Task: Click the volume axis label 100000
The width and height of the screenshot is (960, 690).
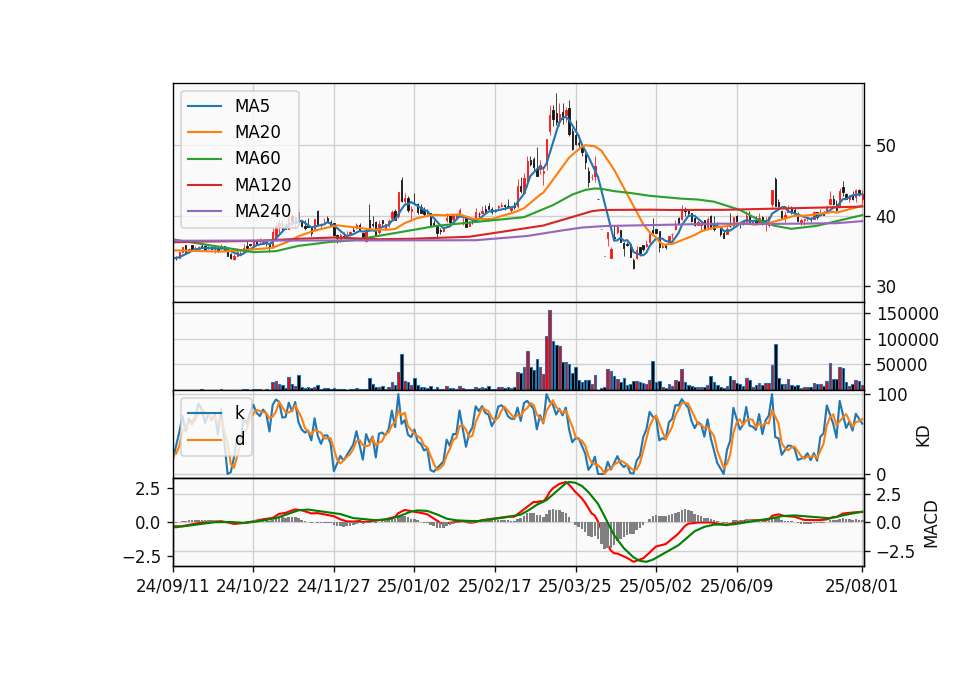Action: pos(907,340)
